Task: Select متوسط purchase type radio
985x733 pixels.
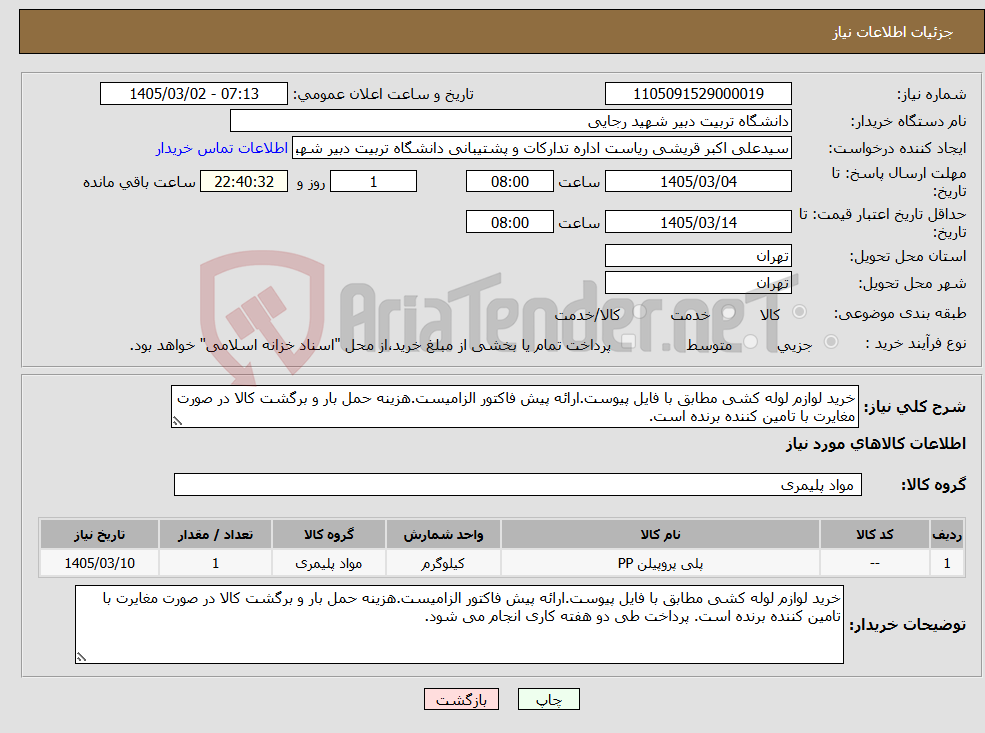Action: click(751, 342)
